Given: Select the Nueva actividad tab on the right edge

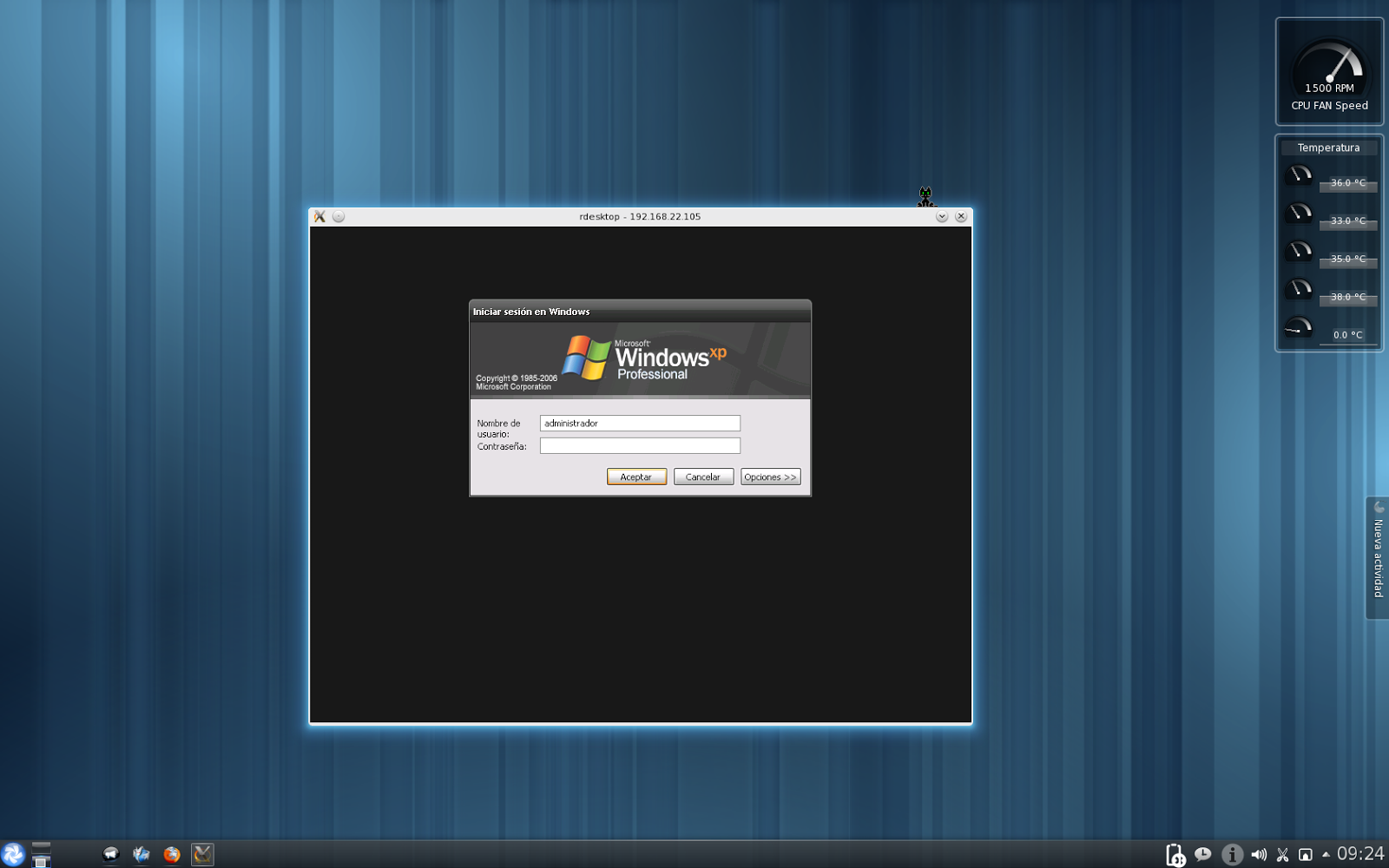Looking at the screenshot, I should 1377,555.
